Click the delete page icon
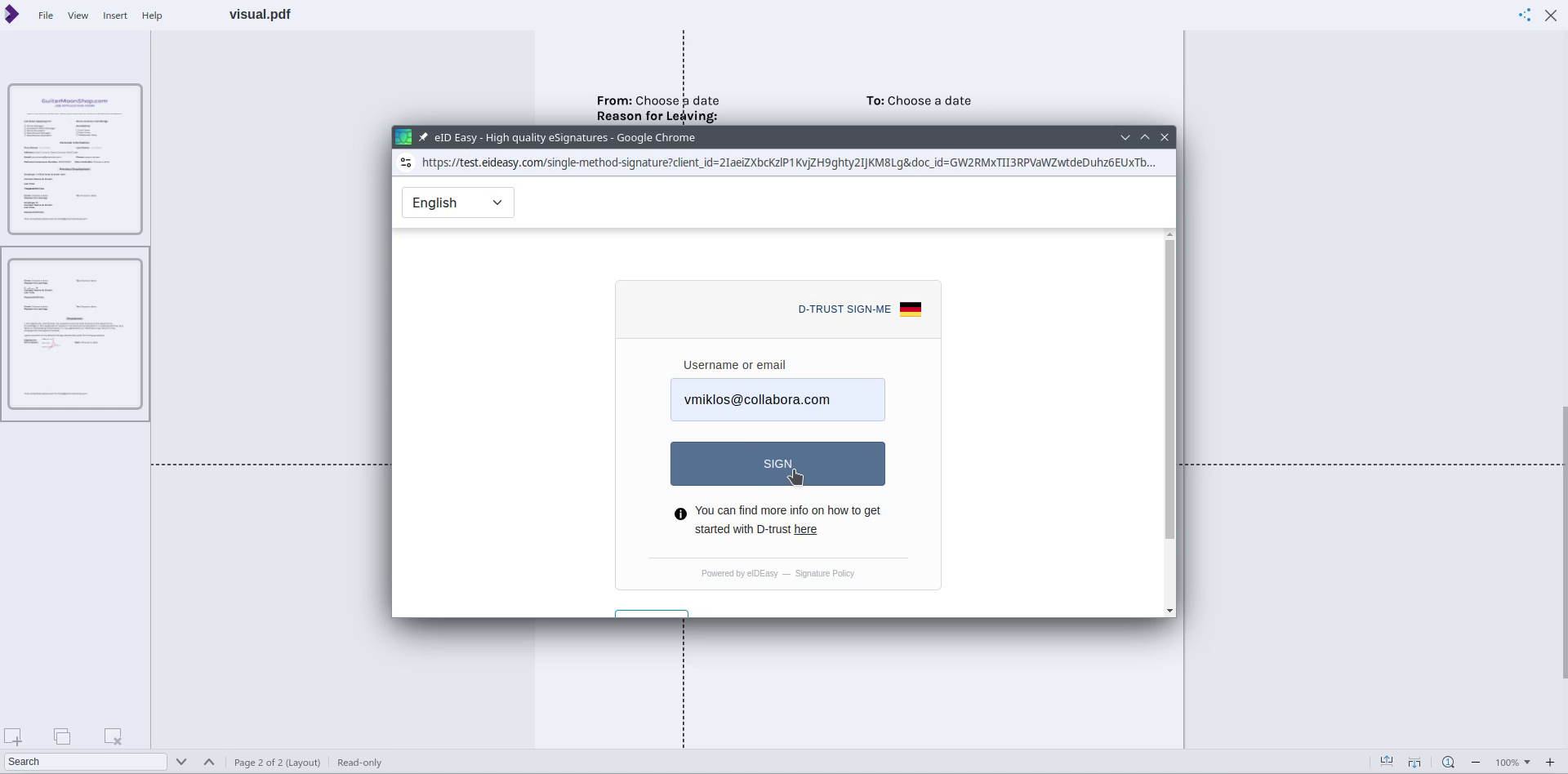 (x=114, y=736)
